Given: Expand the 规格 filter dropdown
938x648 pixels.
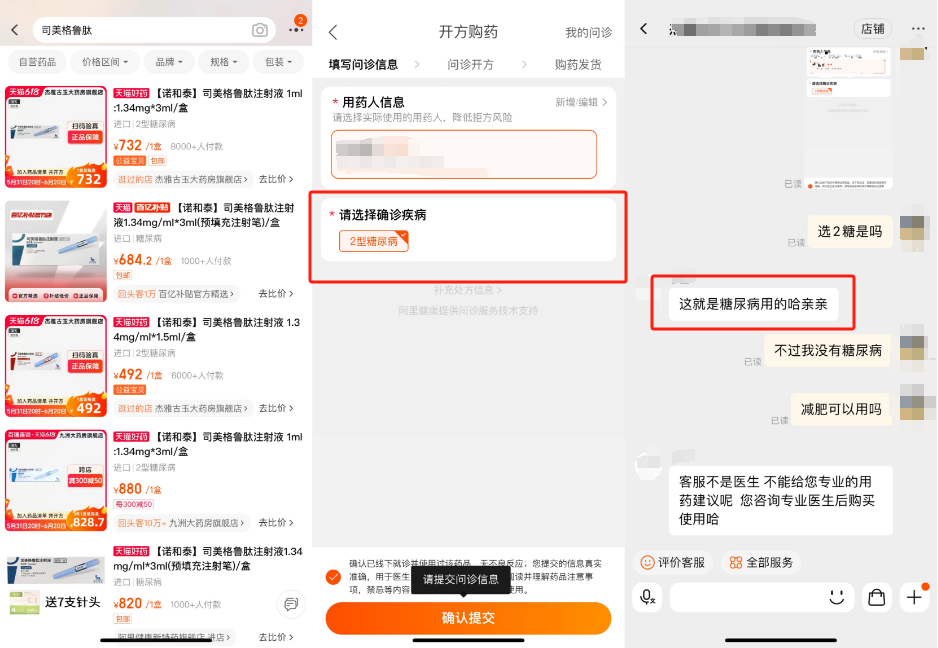Looking at the screenshot, I should (224, 62).
